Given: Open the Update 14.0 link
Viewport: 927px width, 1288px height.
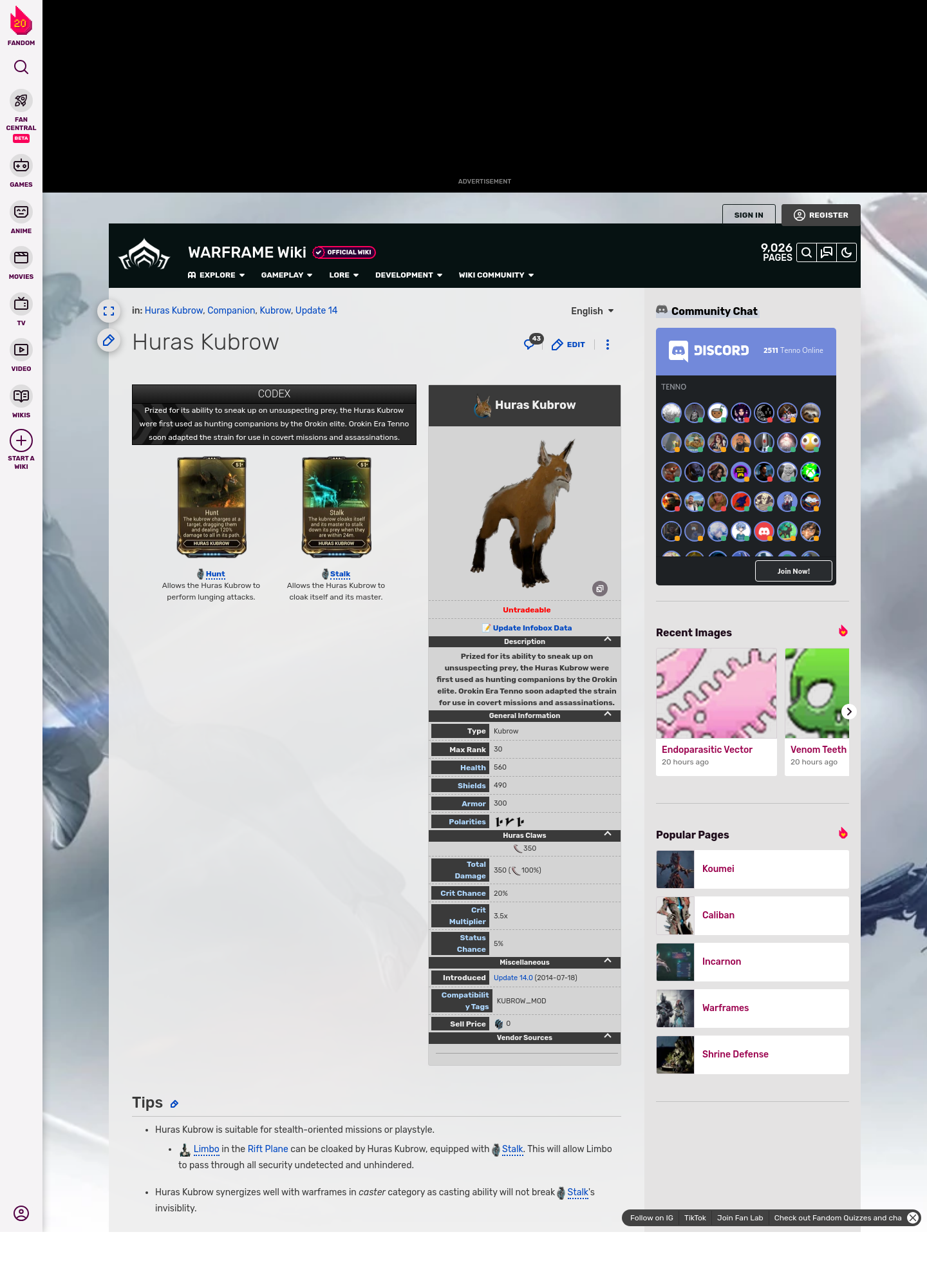Looking at the screenshot, I should pos(513,978).
